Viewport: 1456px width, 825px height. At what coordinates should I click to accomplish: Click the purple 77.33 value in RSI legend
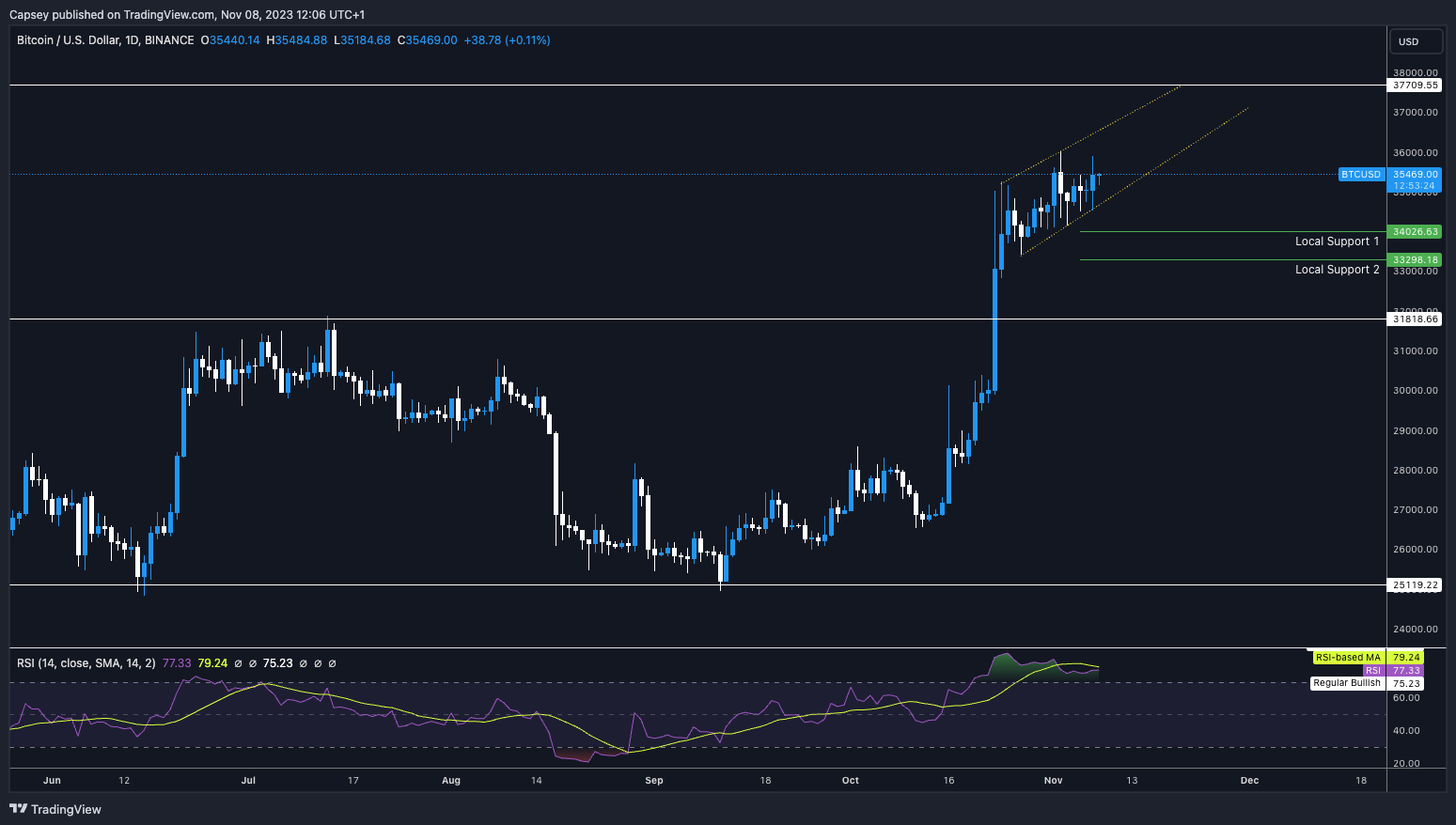(x=177, y=663)
